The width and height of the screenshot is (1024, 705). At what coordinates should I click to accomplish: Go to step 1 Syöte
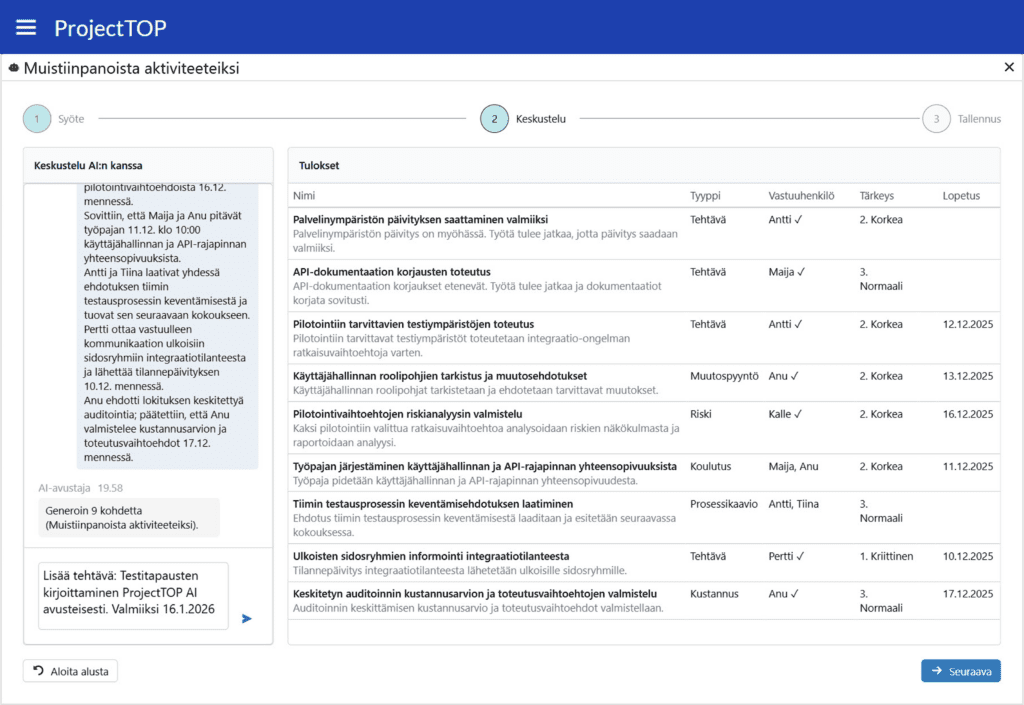[x=37, y=119]
